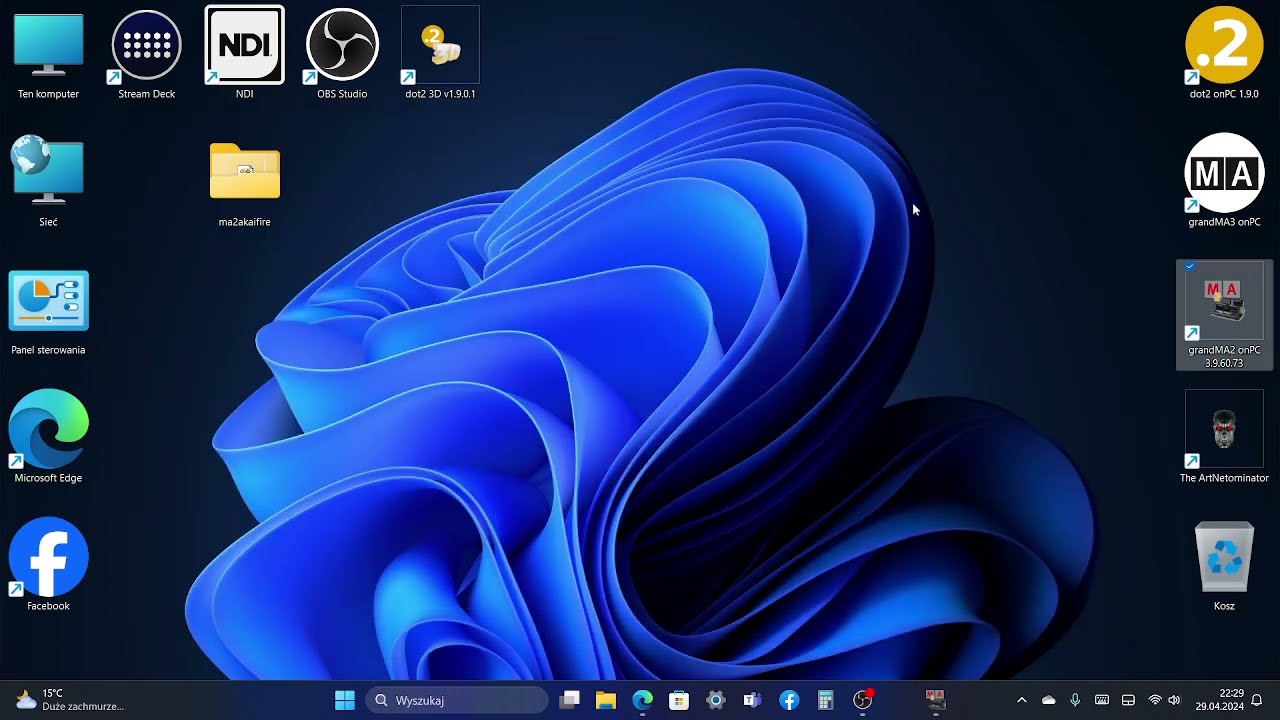Open the volume speaker control
Screen dimensions: 1280x720
pyautogui.click(x=1174, y=700)
